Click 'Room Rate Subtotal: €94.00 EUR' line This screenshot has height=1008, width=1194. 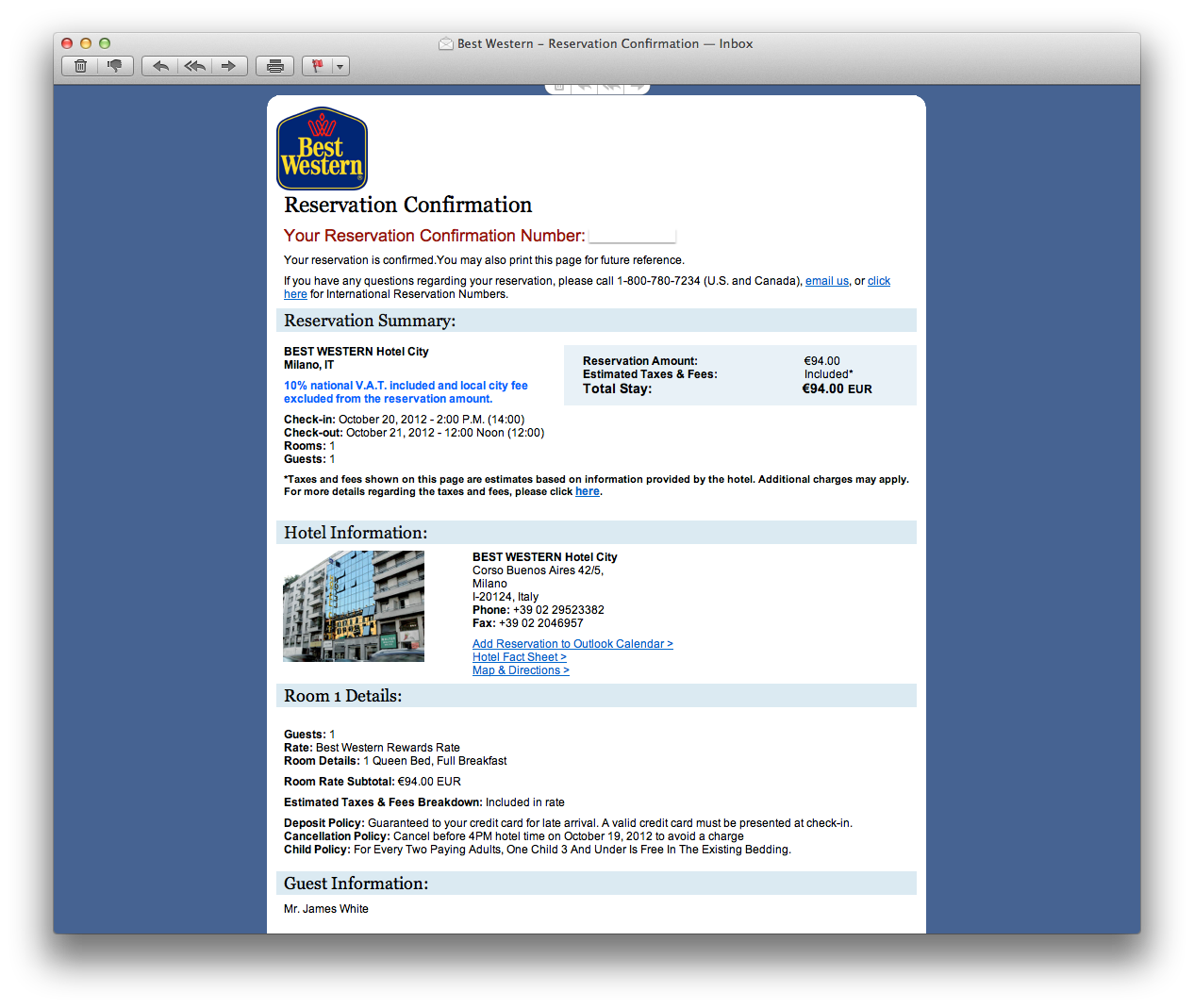click(373, 782)
